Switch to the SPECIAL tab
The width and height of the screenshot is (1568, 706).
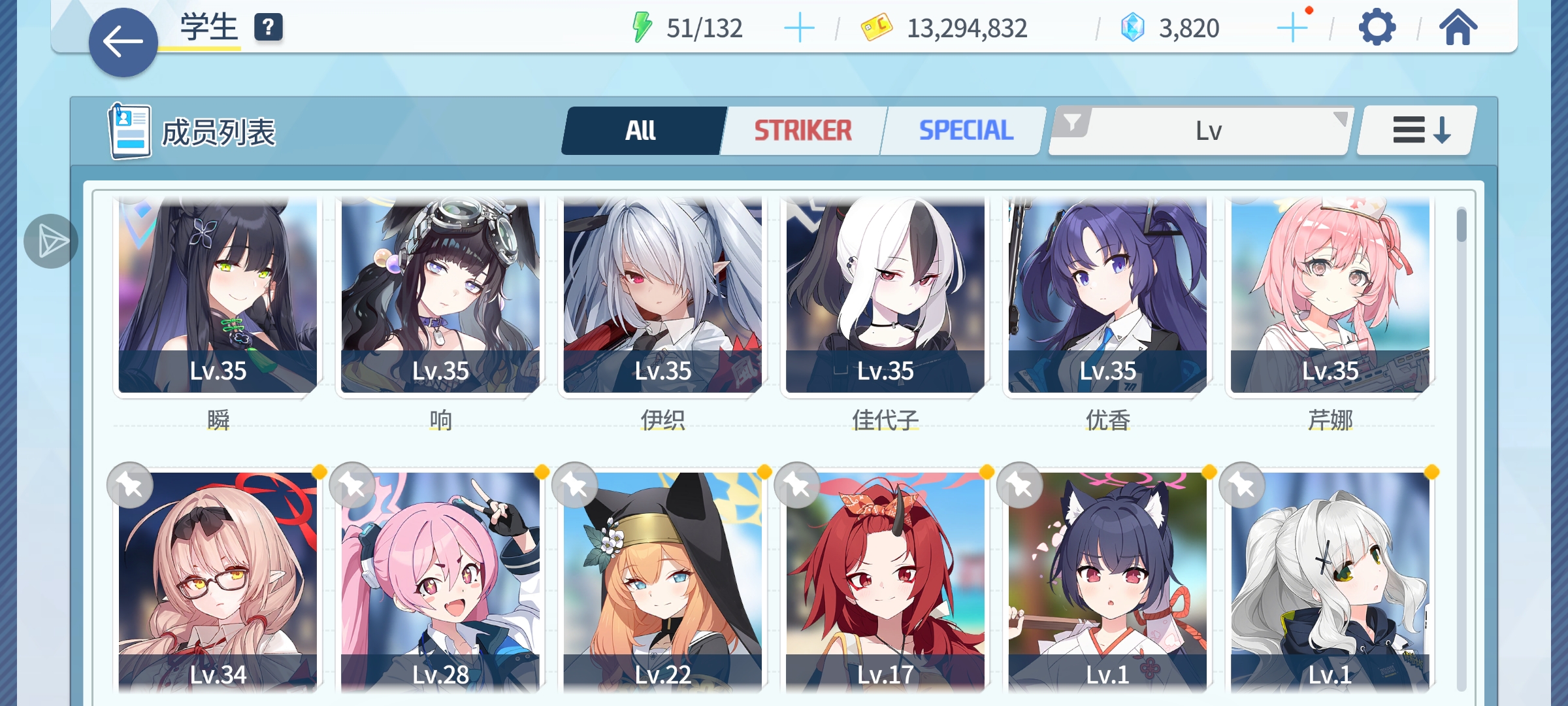[x=966, y=131]
